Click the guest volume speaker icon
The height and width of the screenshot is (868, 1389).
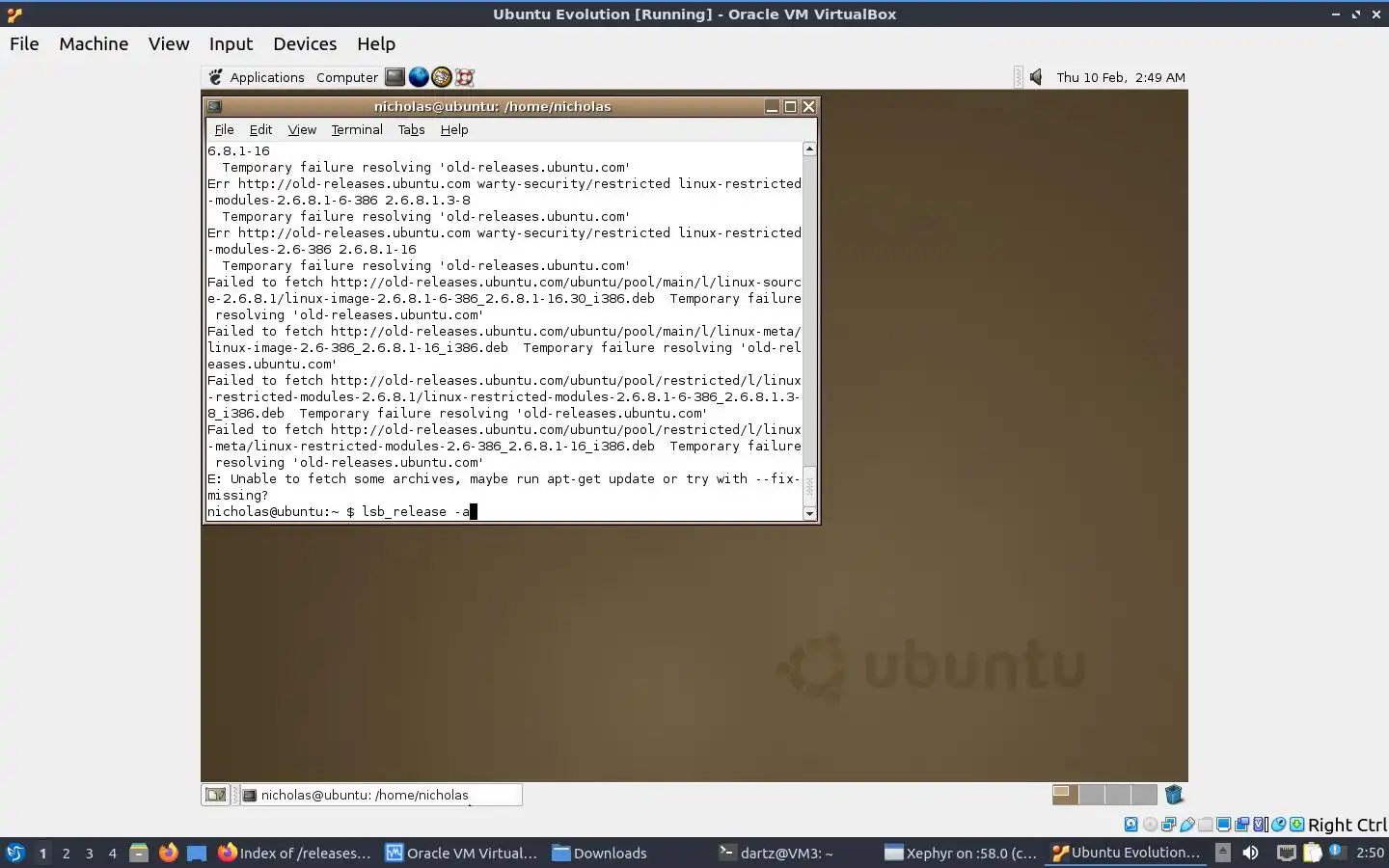coord(1036,77)
